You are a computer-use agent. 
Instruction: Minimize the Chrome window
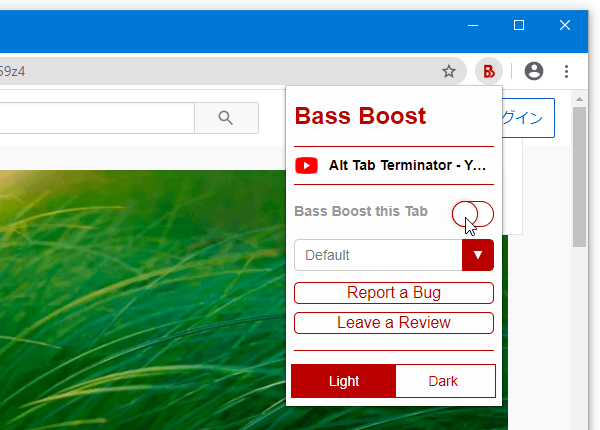coord(473,26)
